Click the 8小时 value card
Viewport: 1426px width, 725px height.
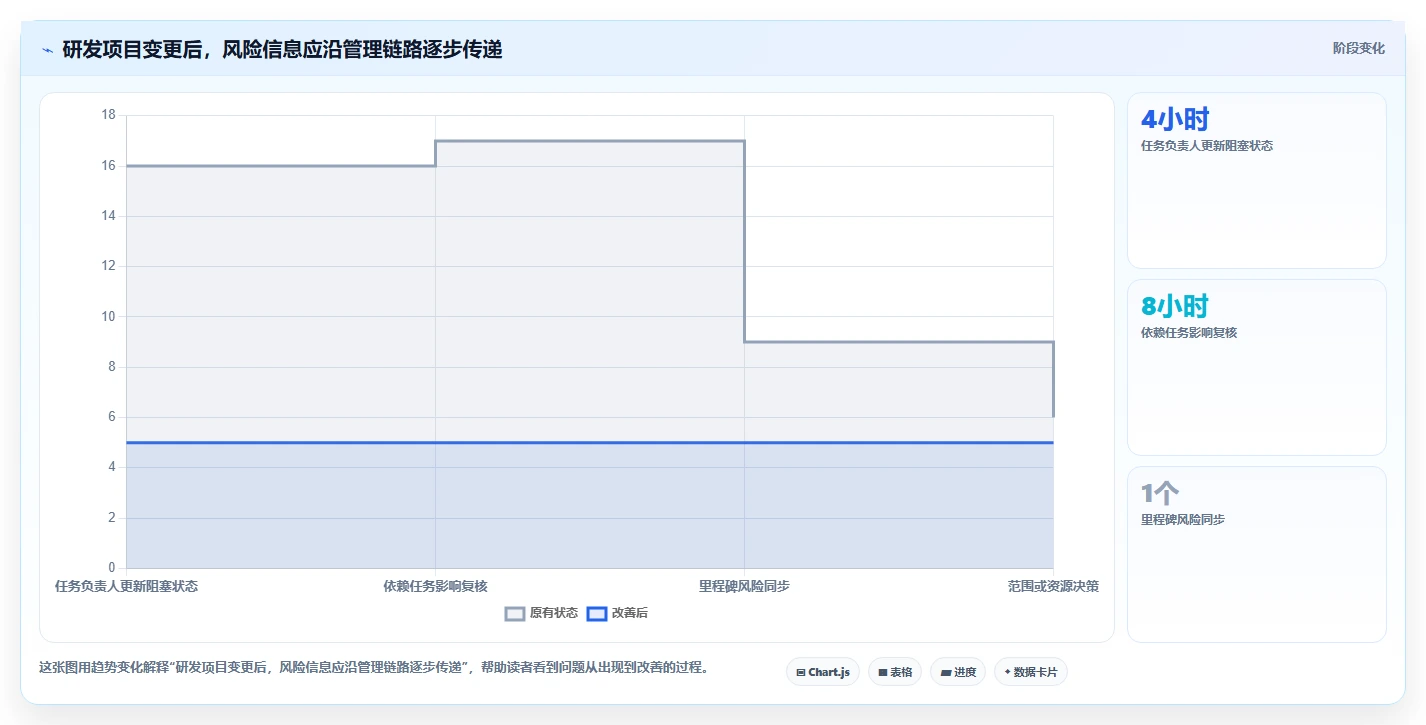tap(1257, 368)
